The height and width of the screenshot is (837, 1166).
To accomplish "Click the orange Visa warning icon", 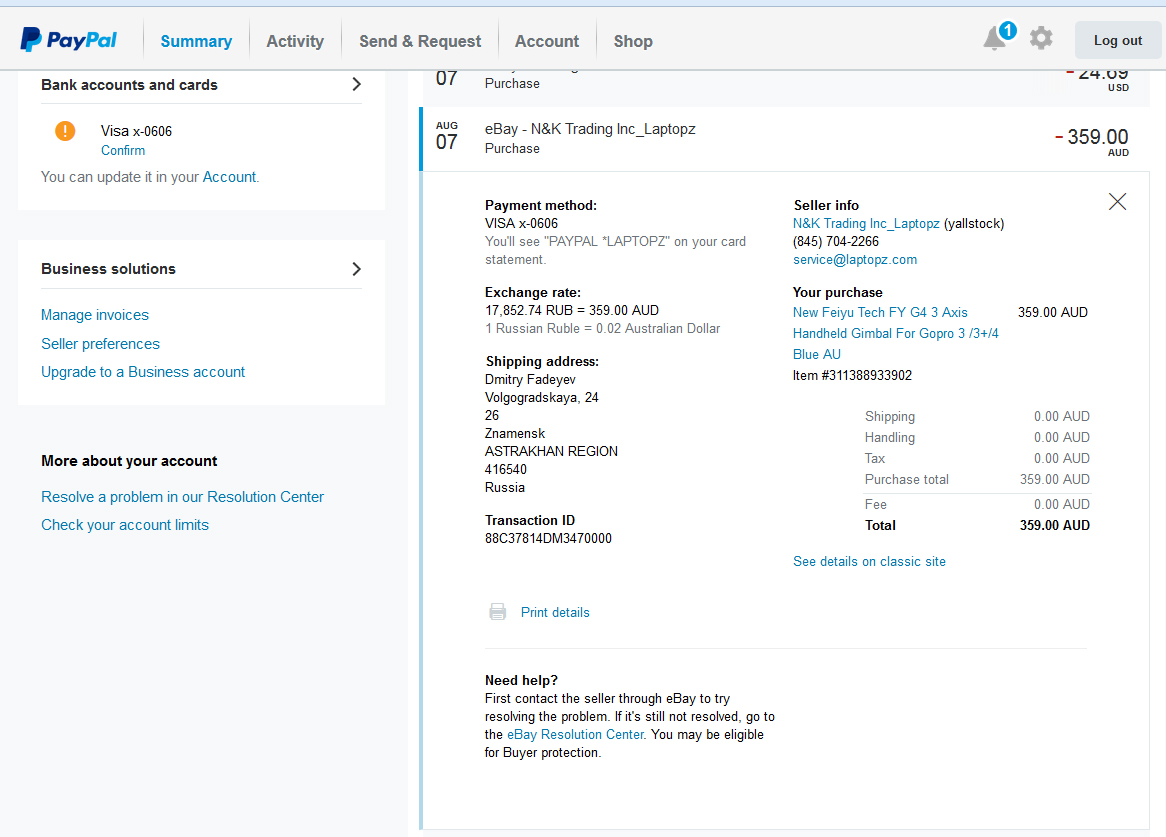I will [65, 131].
